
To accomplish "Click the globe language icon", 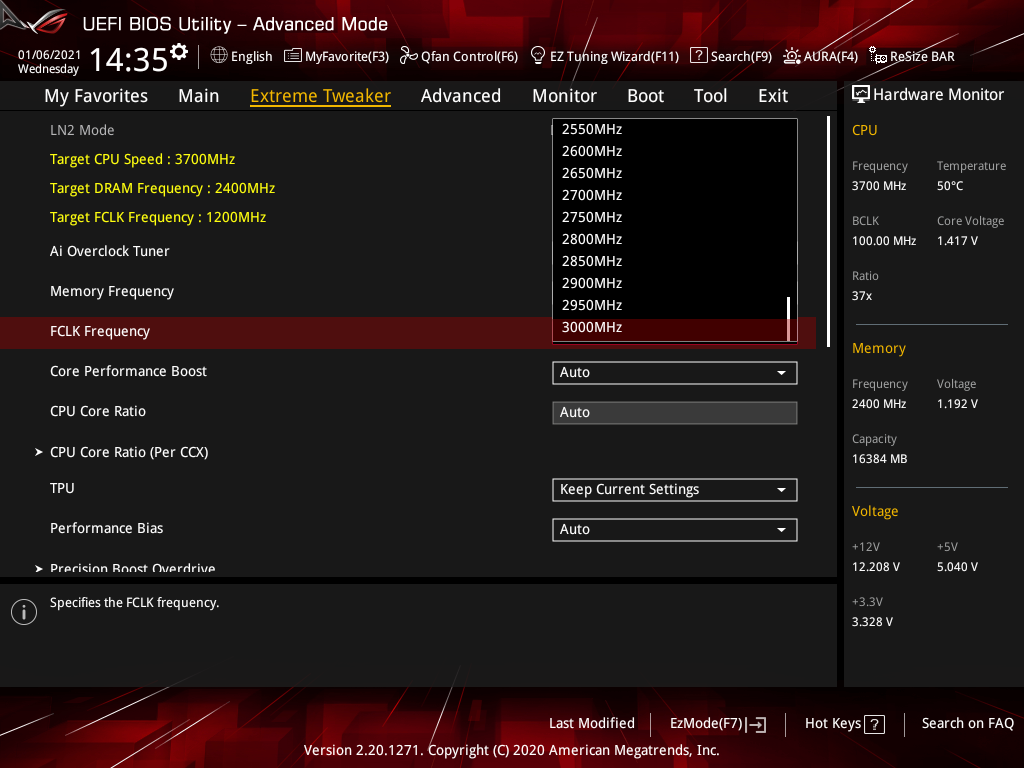I will tap(219, 56).
